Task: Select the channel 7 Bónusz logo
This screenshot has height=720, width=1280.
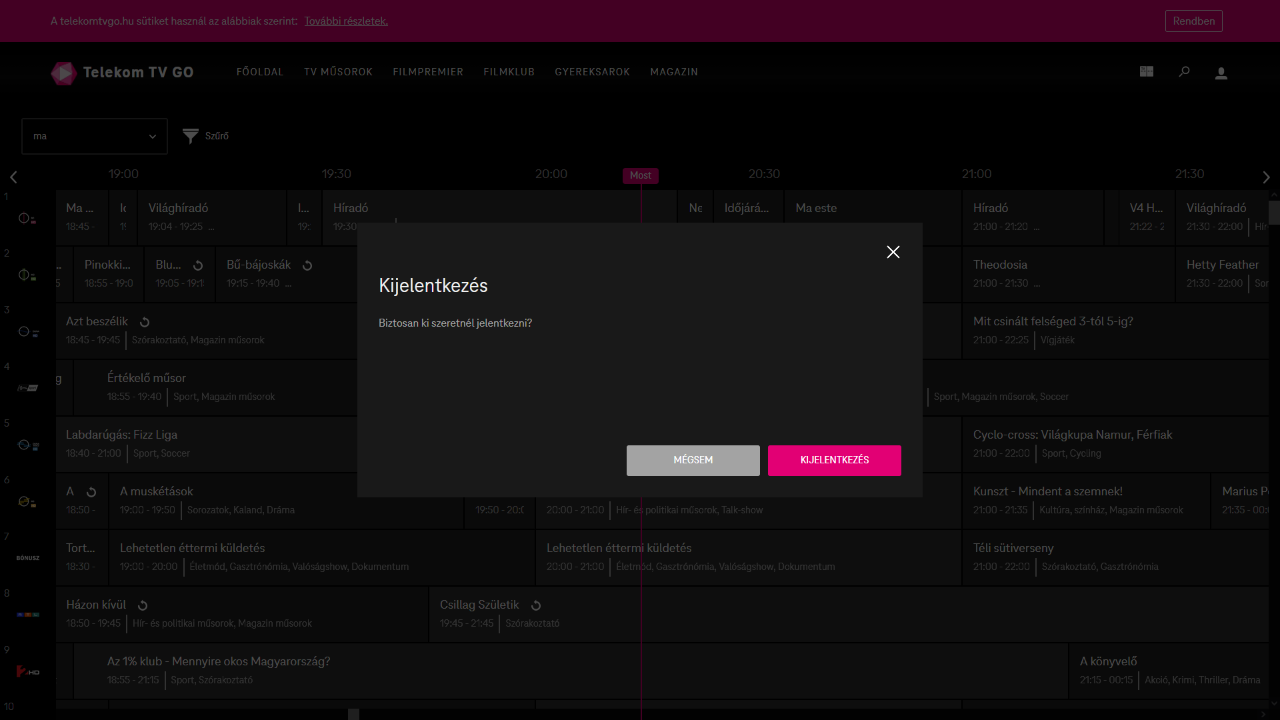Action: (x=28, y=558)
